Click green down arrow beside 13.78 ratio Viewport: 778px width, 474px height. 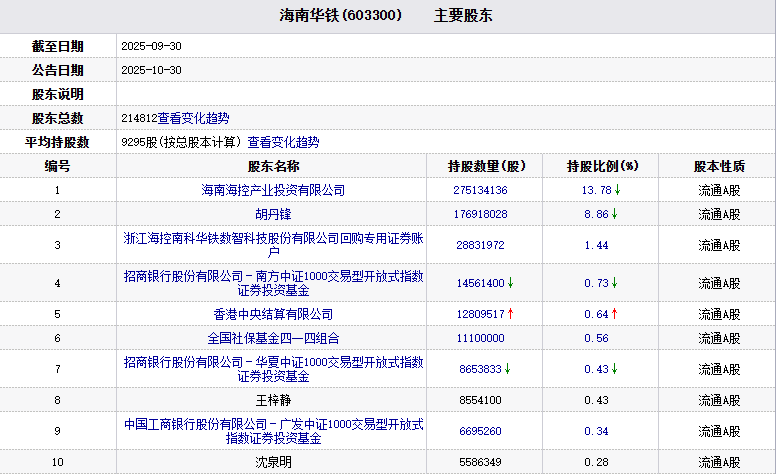click(617, 190)
